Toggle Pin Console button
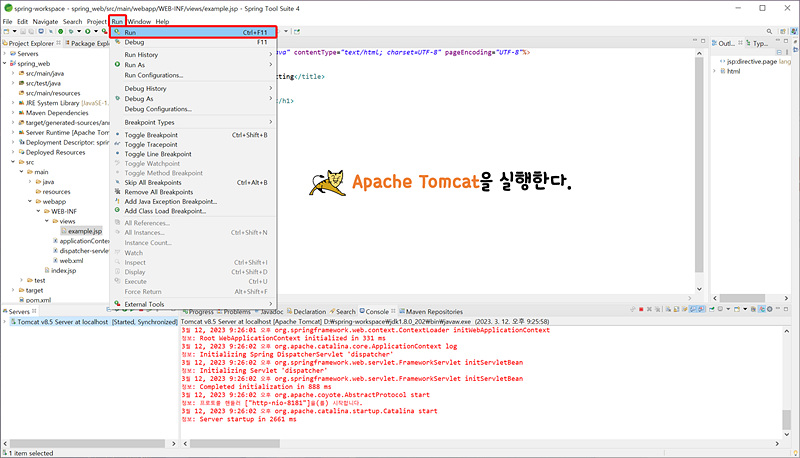 [711, 309]
